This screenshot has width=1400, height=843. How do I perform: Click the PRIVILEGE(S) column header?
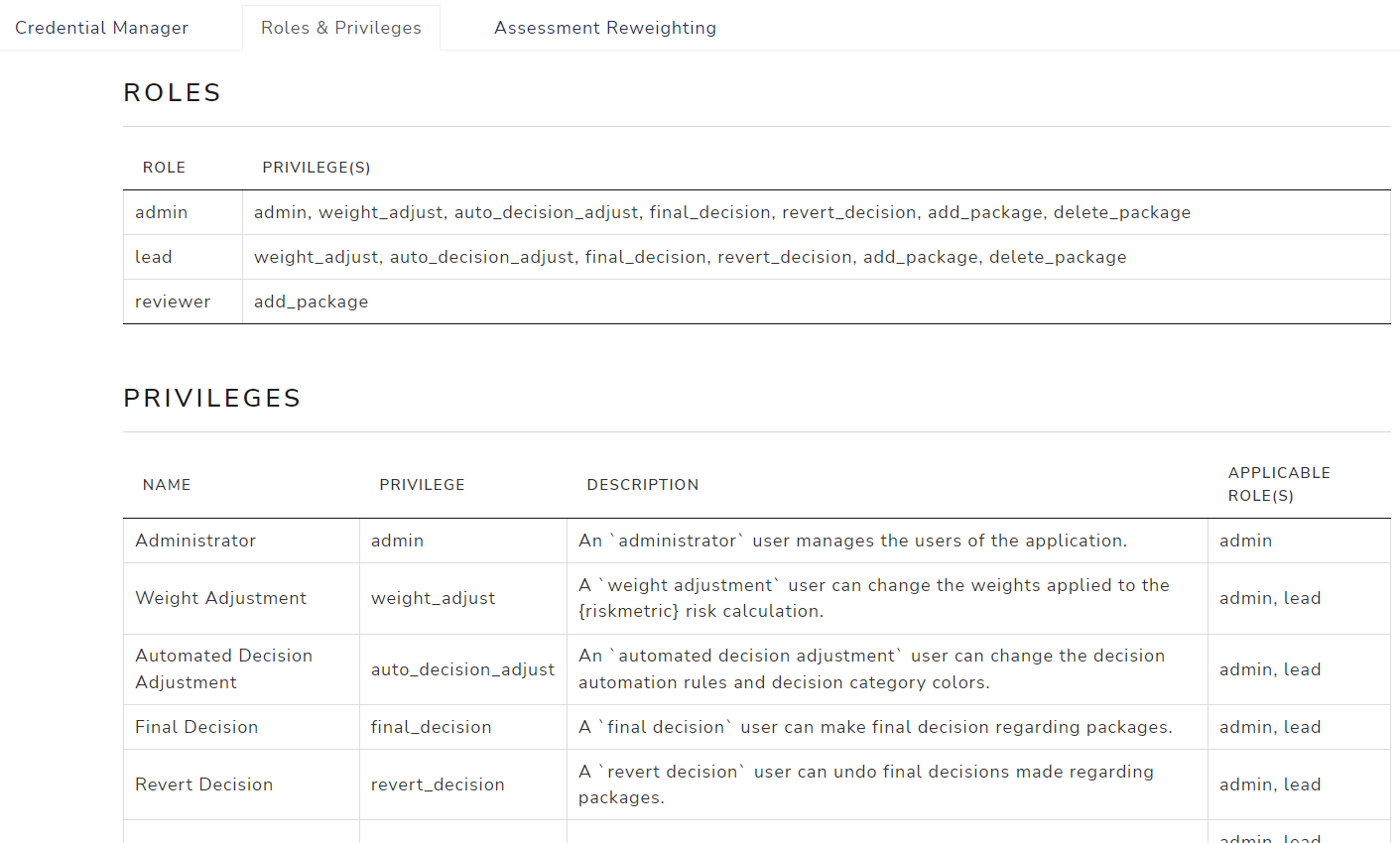[x=317, y=167]
